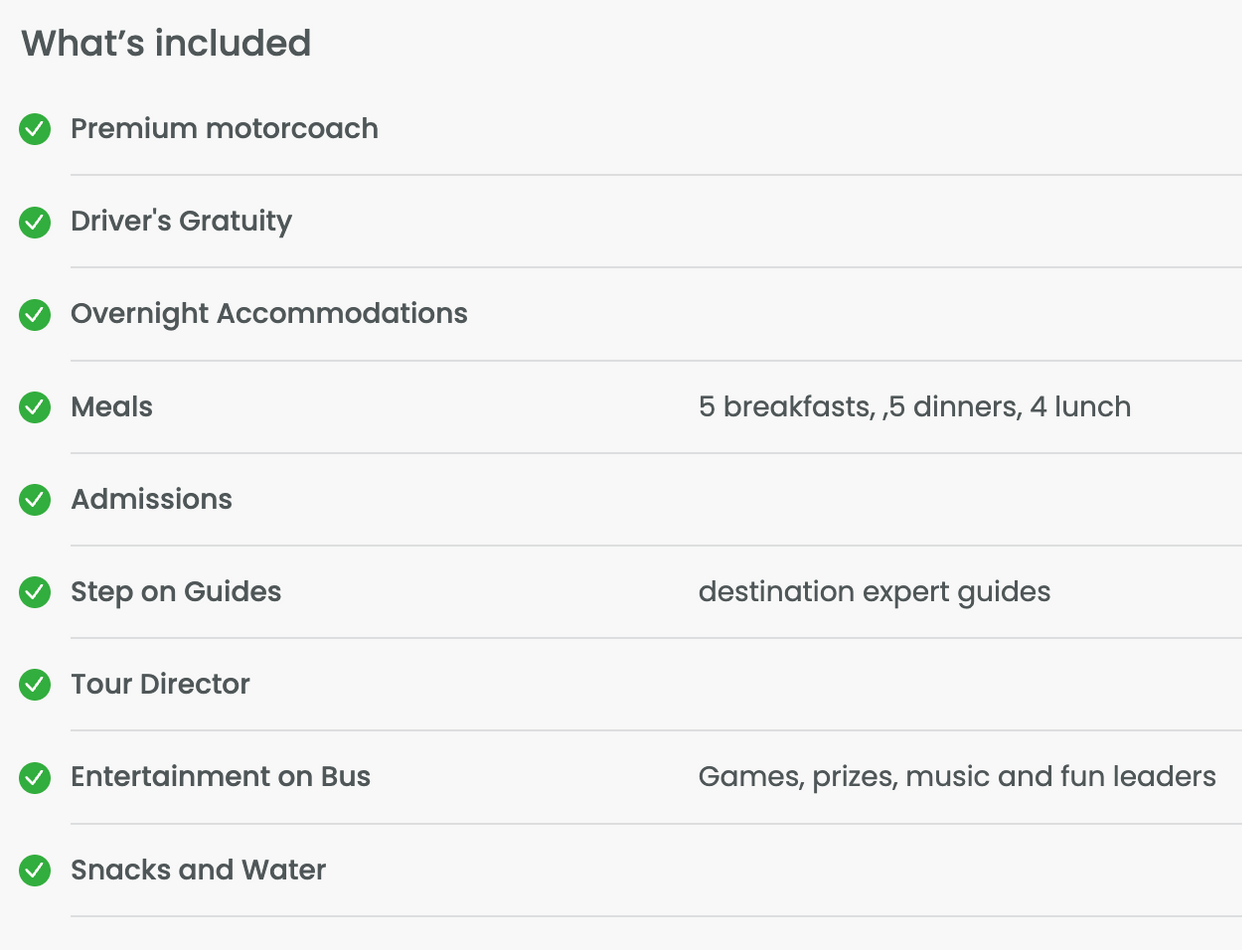Click the green checkmark next to Driver's Gratuity

(x=35, y=222)
